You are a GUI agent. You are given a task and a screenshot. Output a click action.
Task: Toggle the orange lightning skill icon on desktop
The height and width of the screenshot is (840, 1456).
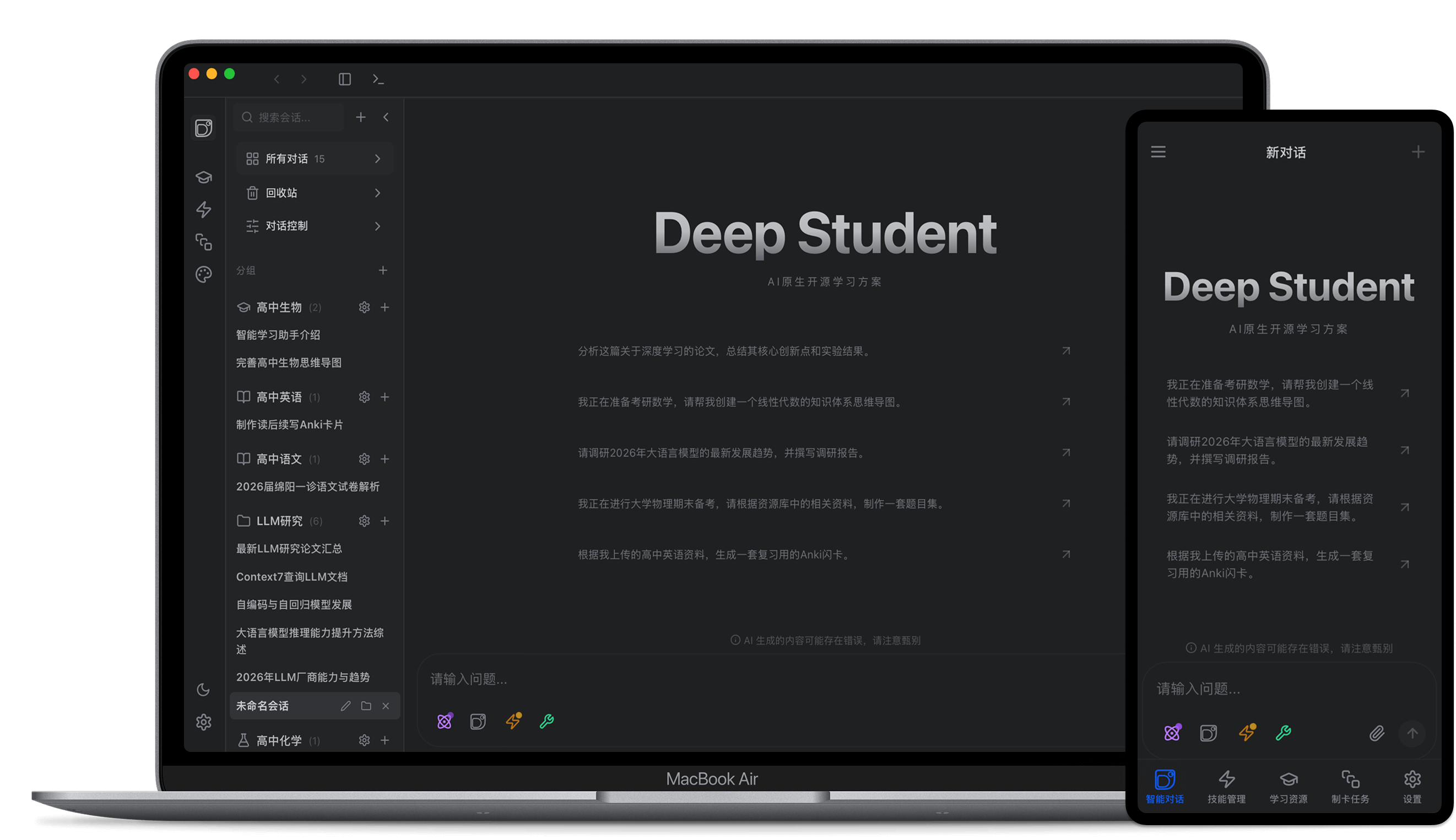(x=513, y=720)
